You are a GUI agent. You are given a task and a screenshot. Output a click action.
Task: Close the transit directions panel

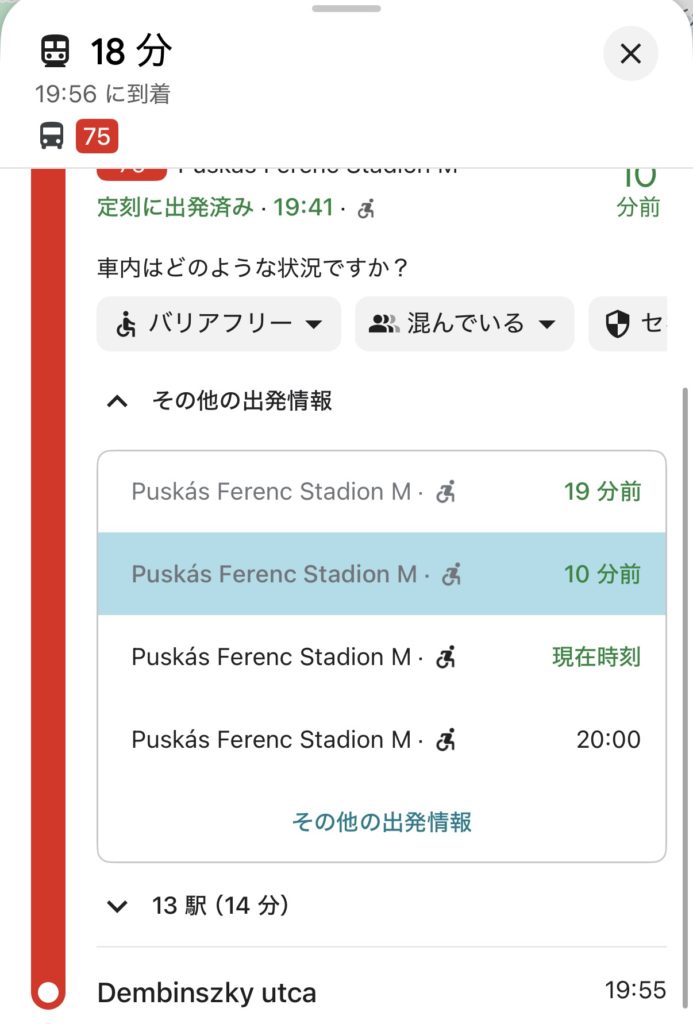[x=630, y=53]
